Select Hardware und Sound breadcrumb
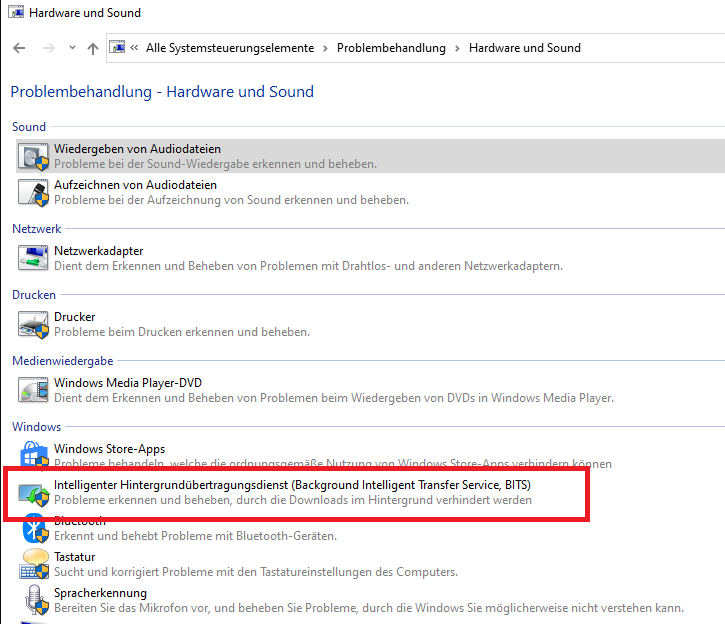Image resolution: width=725 pixels, height=624 pixels. click(x=524, y=48)
